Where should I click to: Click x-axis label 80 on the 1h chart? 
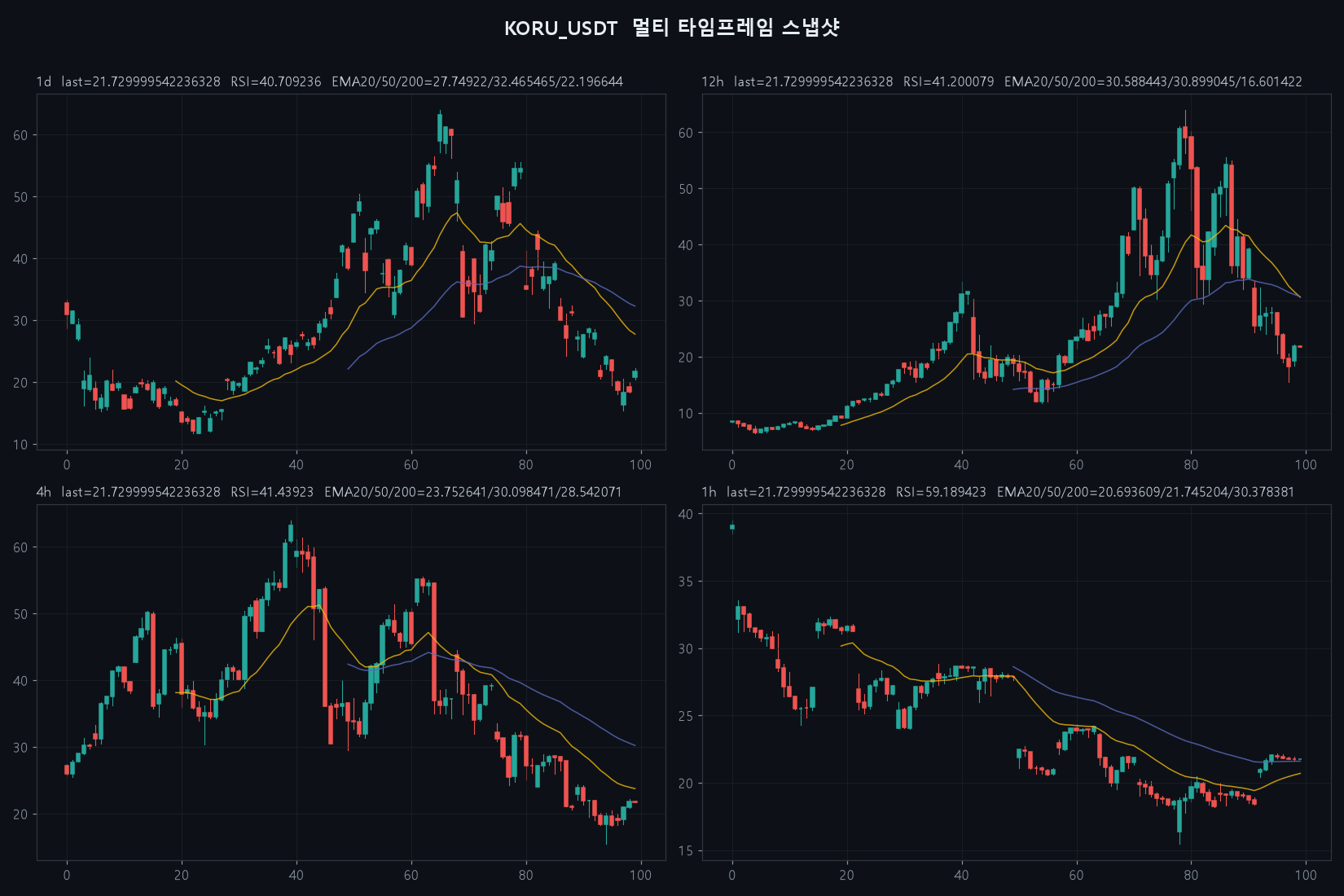(x=1191, y=875)
